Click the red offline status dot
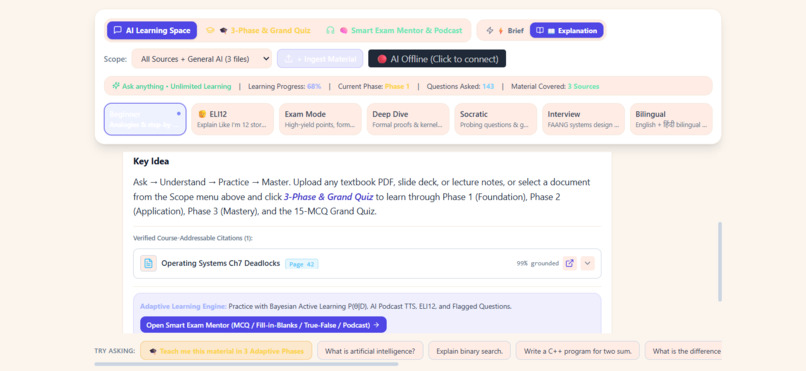The height and width of the screenshot is (371, 806). click(x=382, y=59)
